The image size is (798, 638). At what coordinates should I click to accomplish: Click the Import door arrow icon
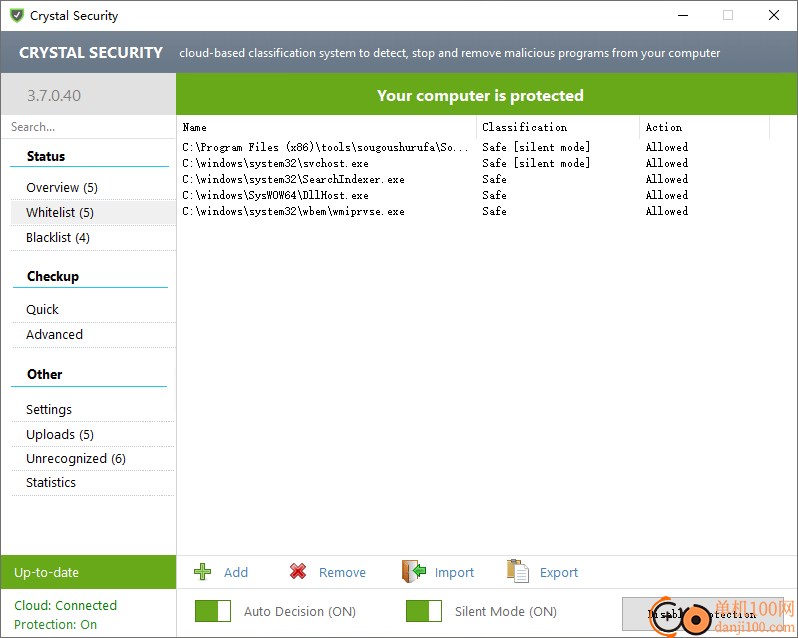414,571
